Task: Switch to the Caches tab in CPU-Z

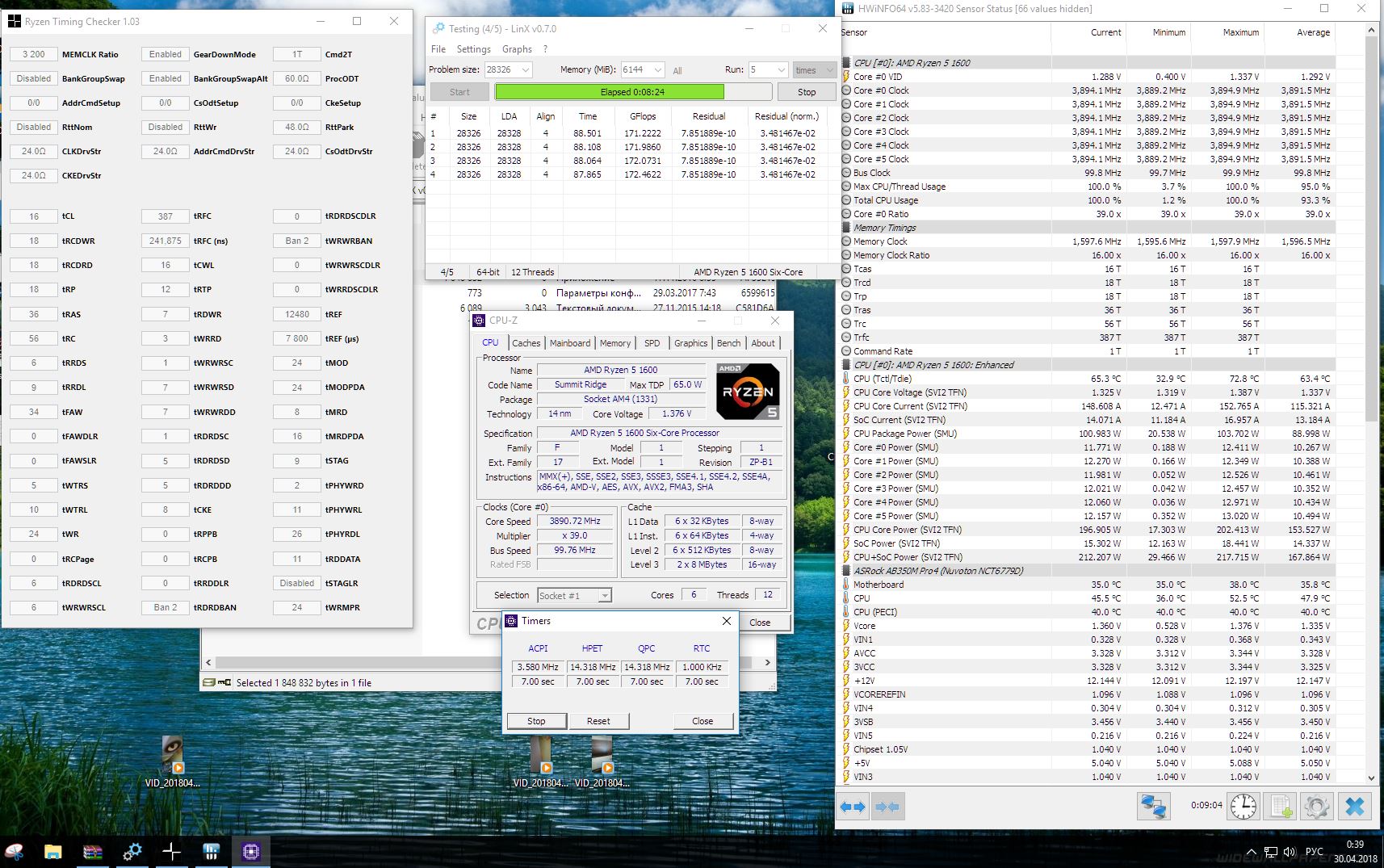Action: pyautogui.click(x=526, y=343)
